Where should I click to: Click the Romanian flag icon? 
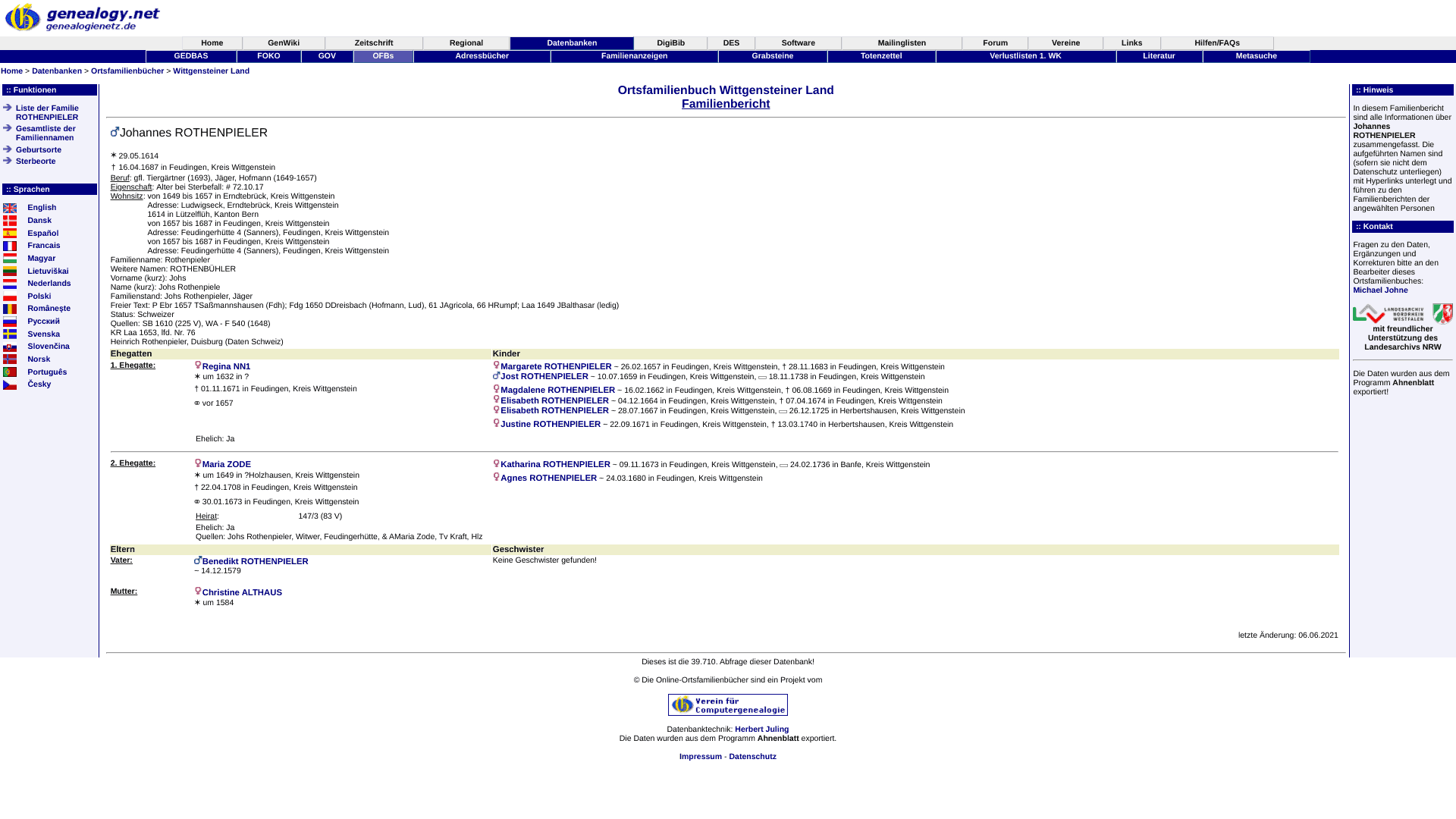pyautogui.click(x=10, y=309)
